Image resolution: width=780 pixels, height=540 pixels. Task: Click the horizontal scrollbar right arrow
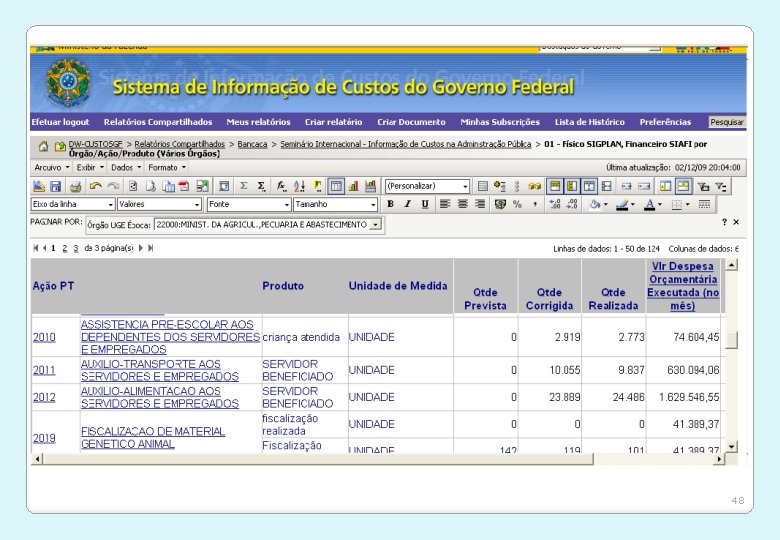coord(719,459)
